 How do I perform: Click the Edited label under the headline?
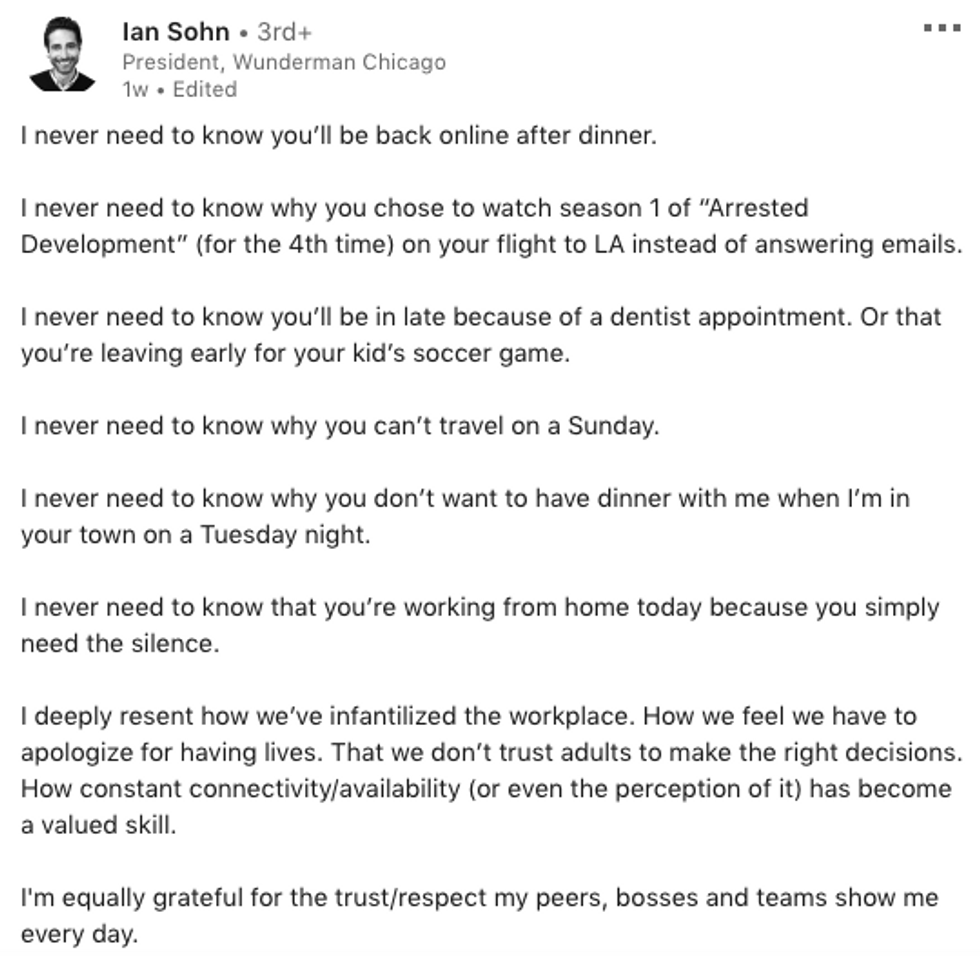pos(205,89)
